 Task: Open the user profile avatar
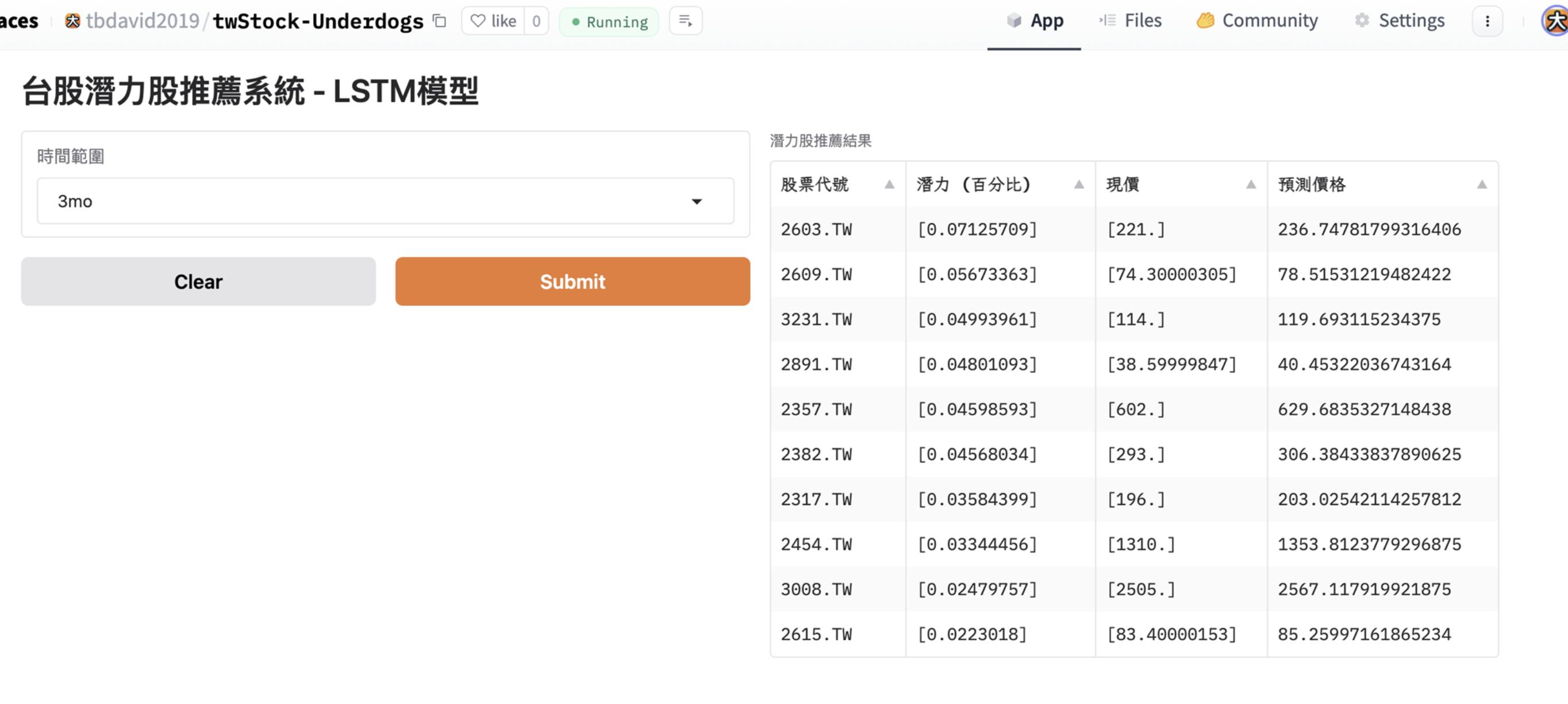[x=1555, y=21]
